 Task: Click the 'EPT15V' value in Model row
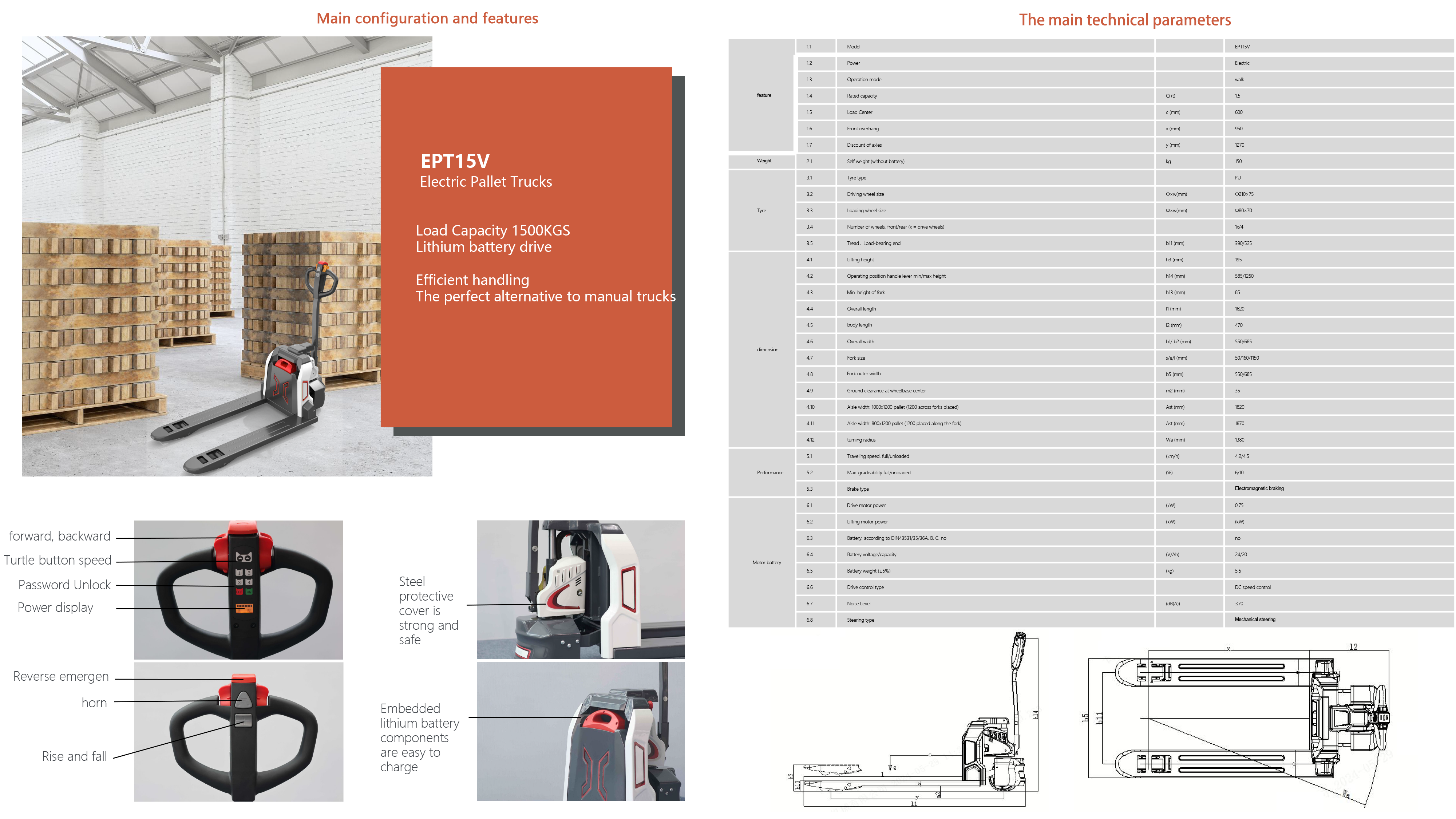tap(1242, 47)
